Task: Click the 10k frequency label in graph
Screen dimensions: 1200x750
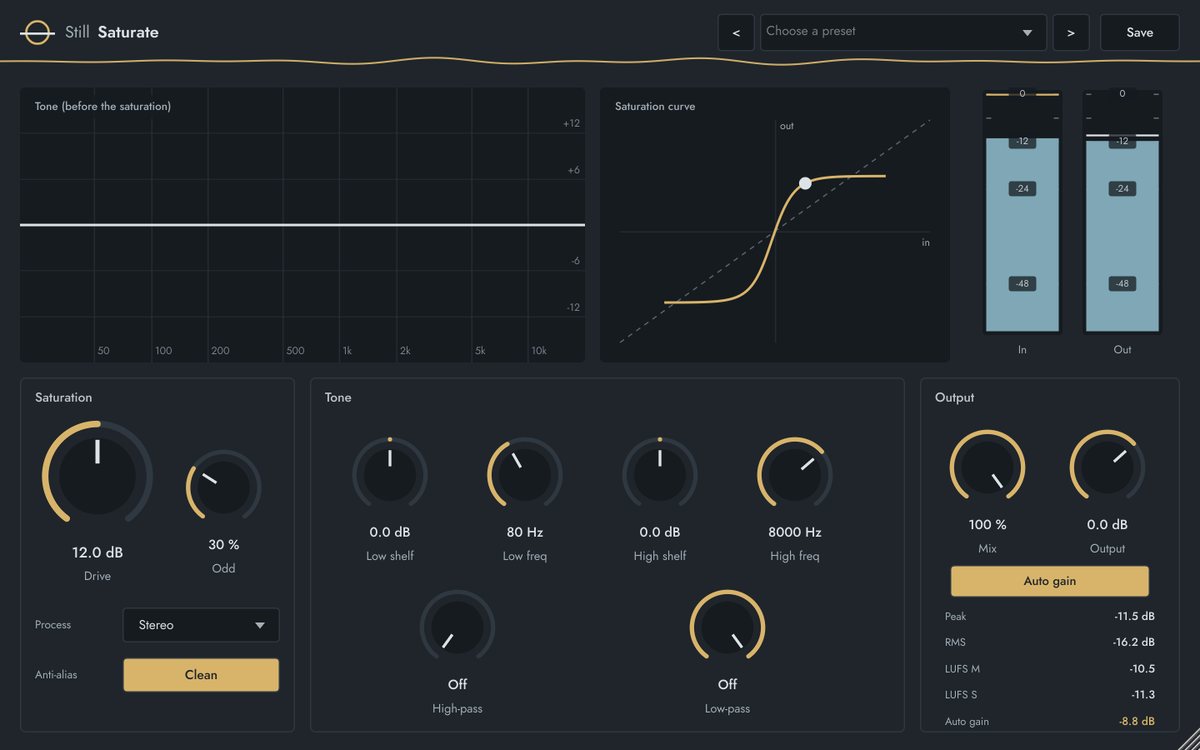Action: (539, 351)
